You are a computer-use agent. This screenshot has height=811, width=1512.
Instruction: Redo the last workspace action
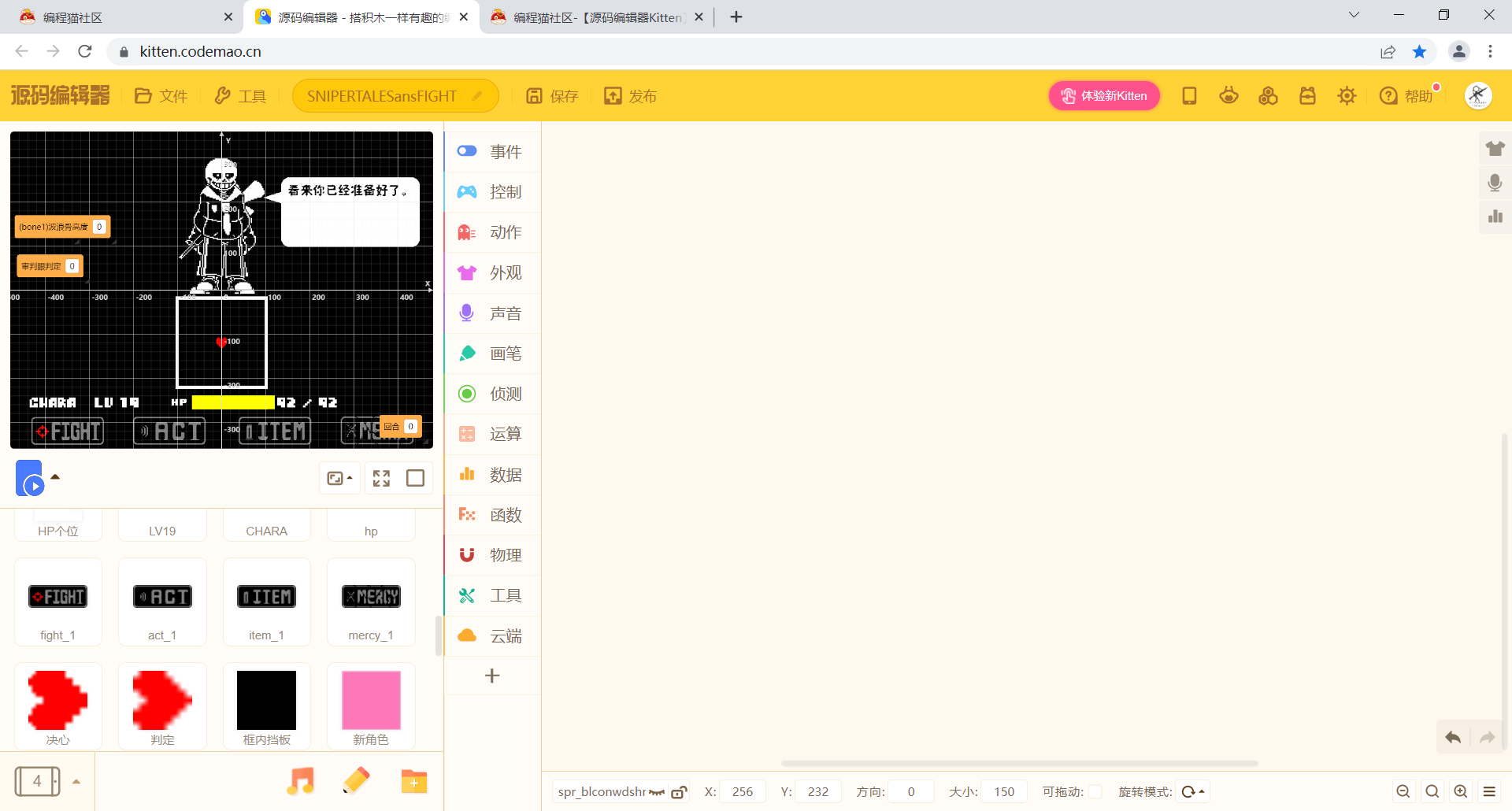pyautogui.click(x=1487, y=737)
